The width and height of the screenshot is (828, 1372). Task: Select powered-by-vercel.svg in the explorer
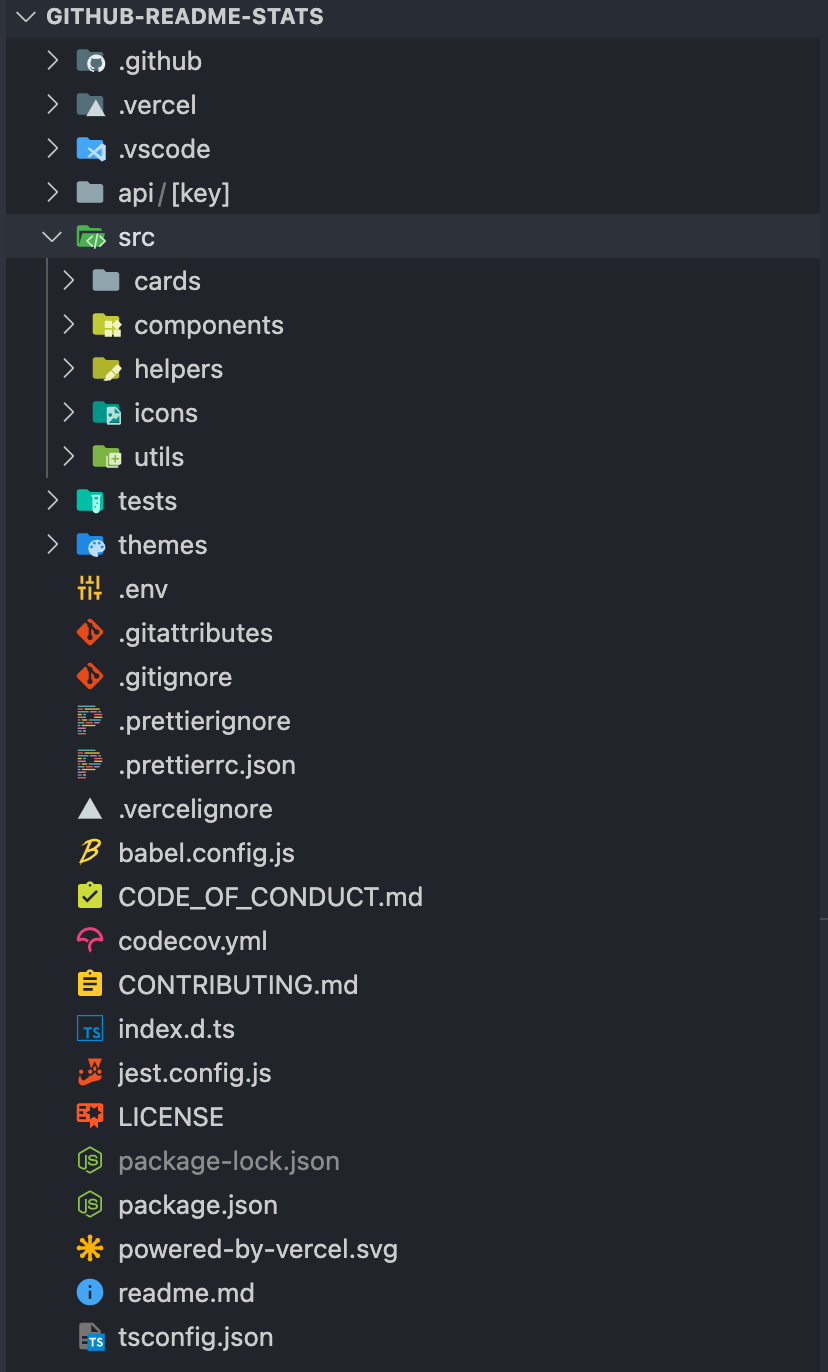pos(258,1249)
